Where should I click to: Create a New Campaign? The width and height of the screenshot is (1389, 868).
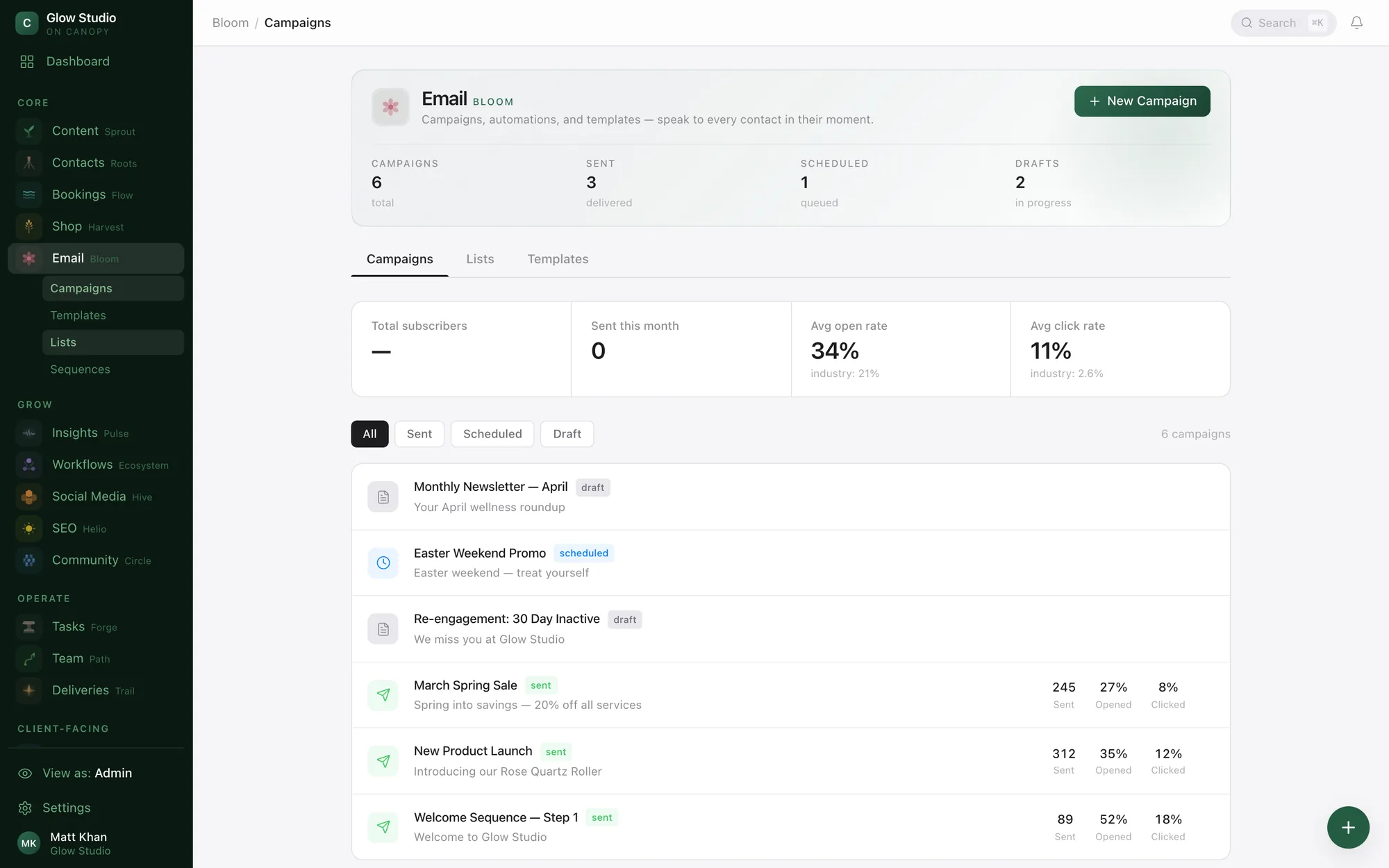click(1142, 101)
